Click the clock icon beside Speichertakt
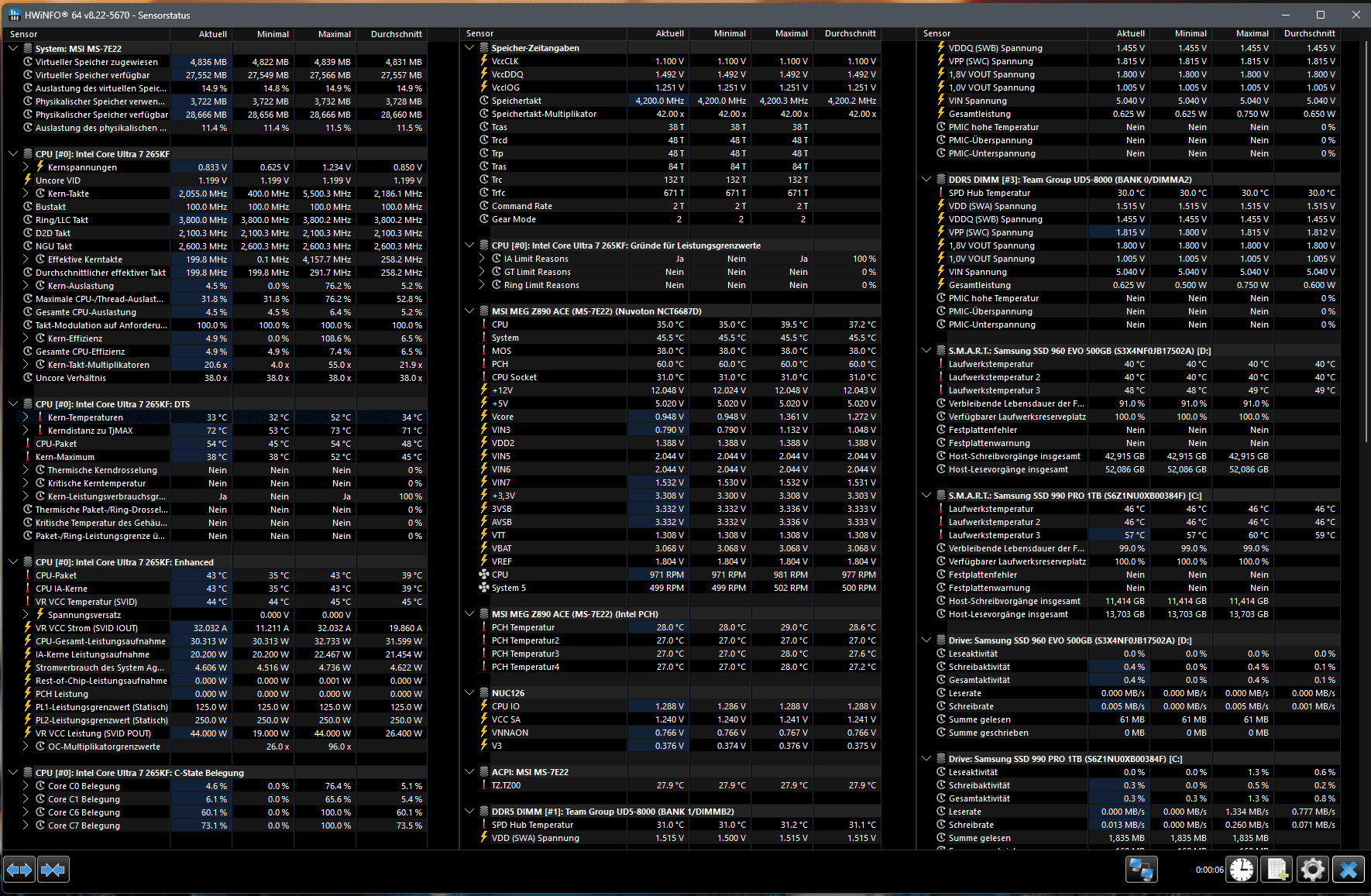Image resolution: width=1371 pixels, height=896 pixels. [484, 101]
